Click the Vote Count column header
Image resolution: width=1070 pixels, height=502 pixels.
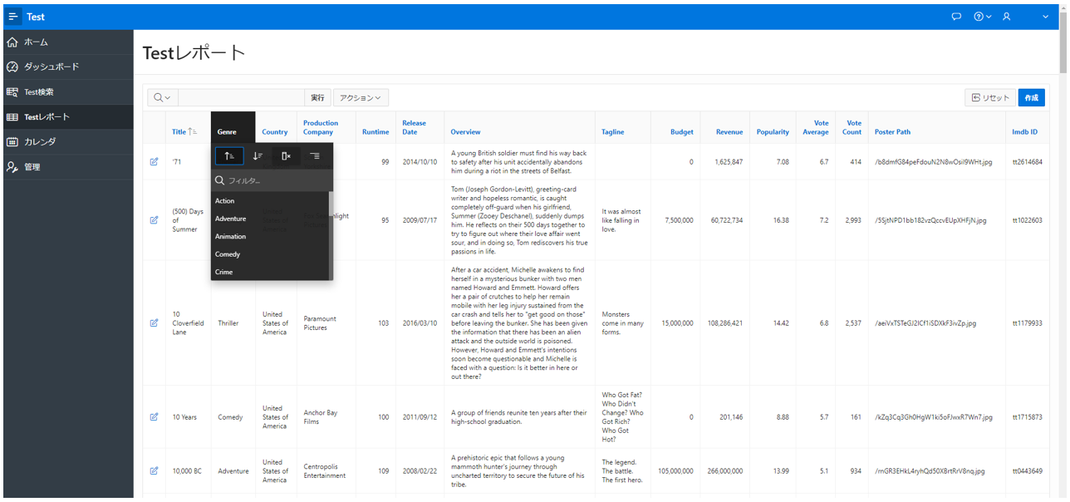click(x=852, y=128)
